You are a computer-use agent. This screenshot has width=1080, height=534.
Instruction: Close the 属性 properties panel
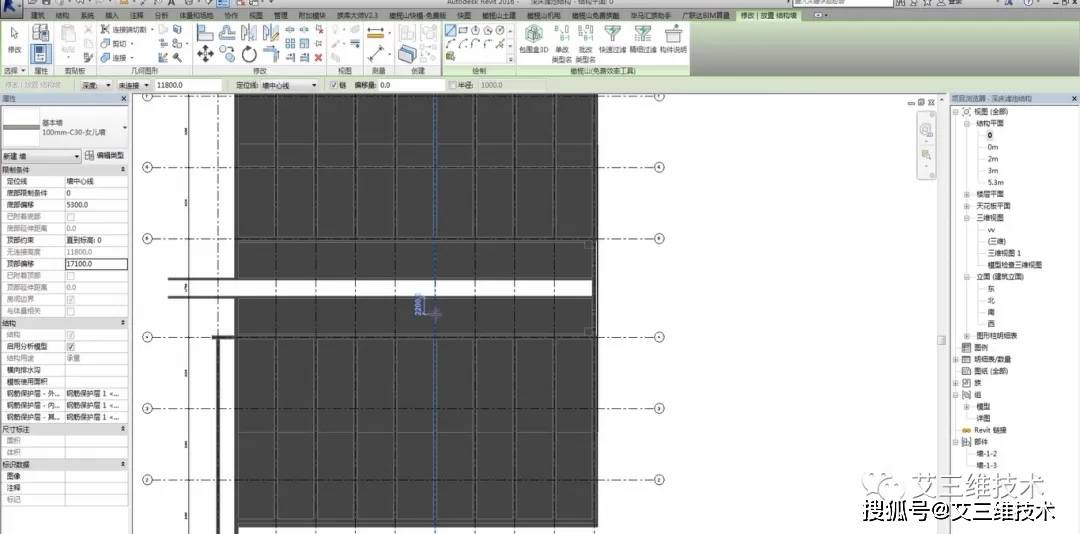pyautogui.click(x=124, y=99)
